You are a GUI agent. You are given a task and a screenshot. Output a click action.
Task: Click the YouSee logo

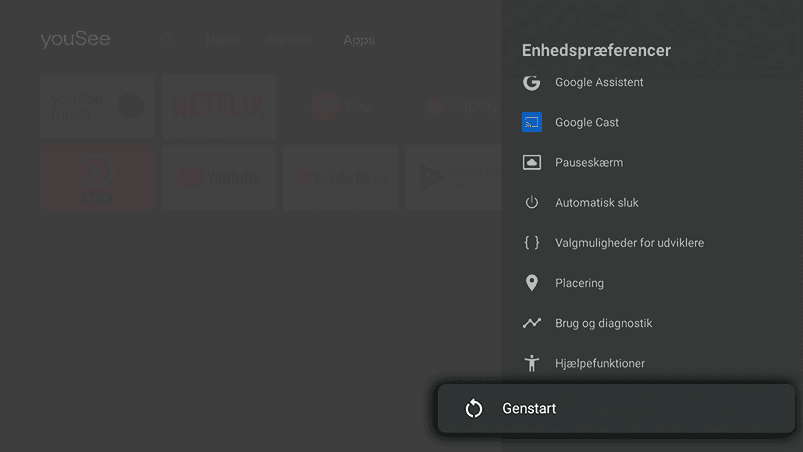(75, 40)
